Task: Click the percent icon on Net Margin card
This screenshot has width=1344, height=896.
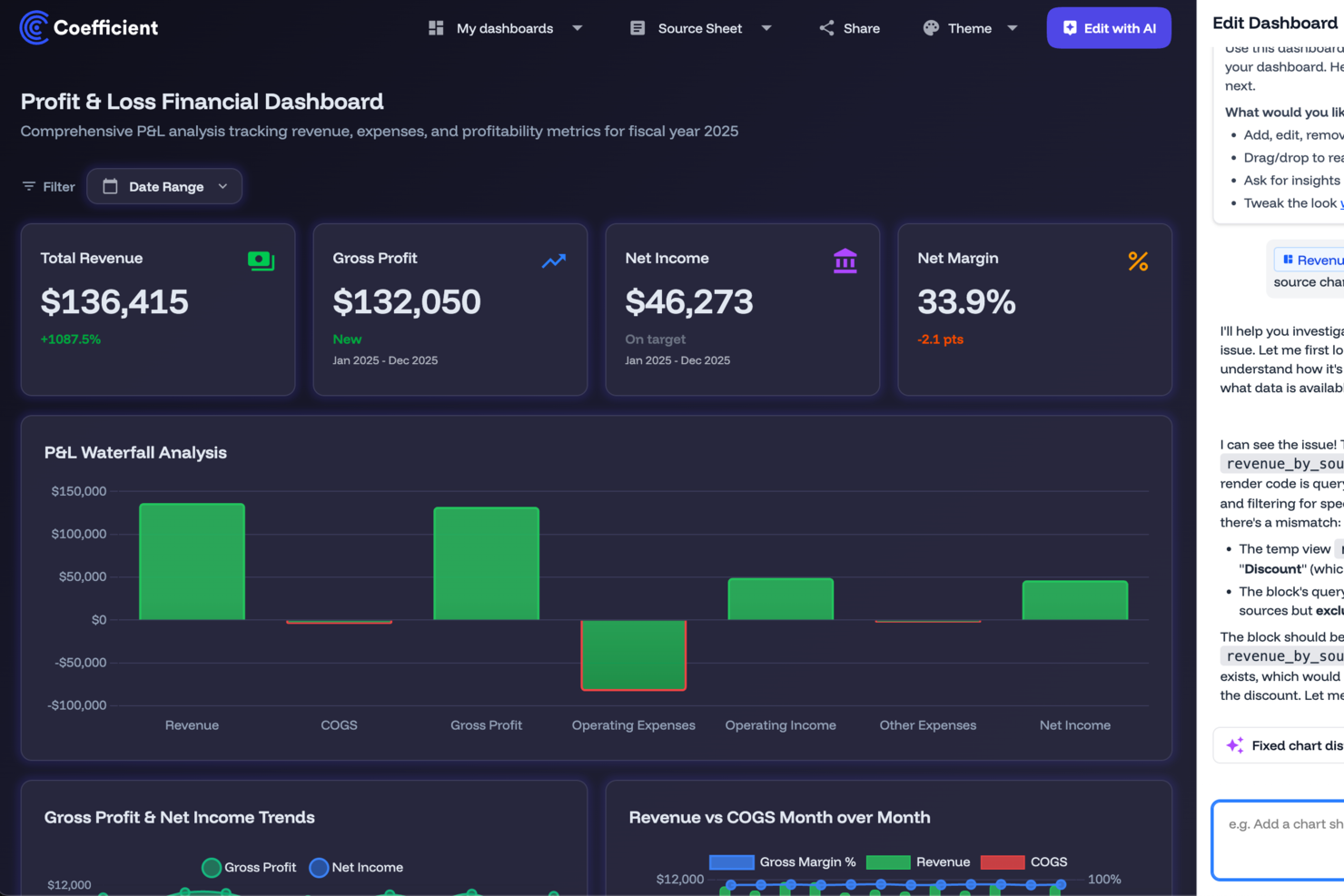Action: point(1138,261)
